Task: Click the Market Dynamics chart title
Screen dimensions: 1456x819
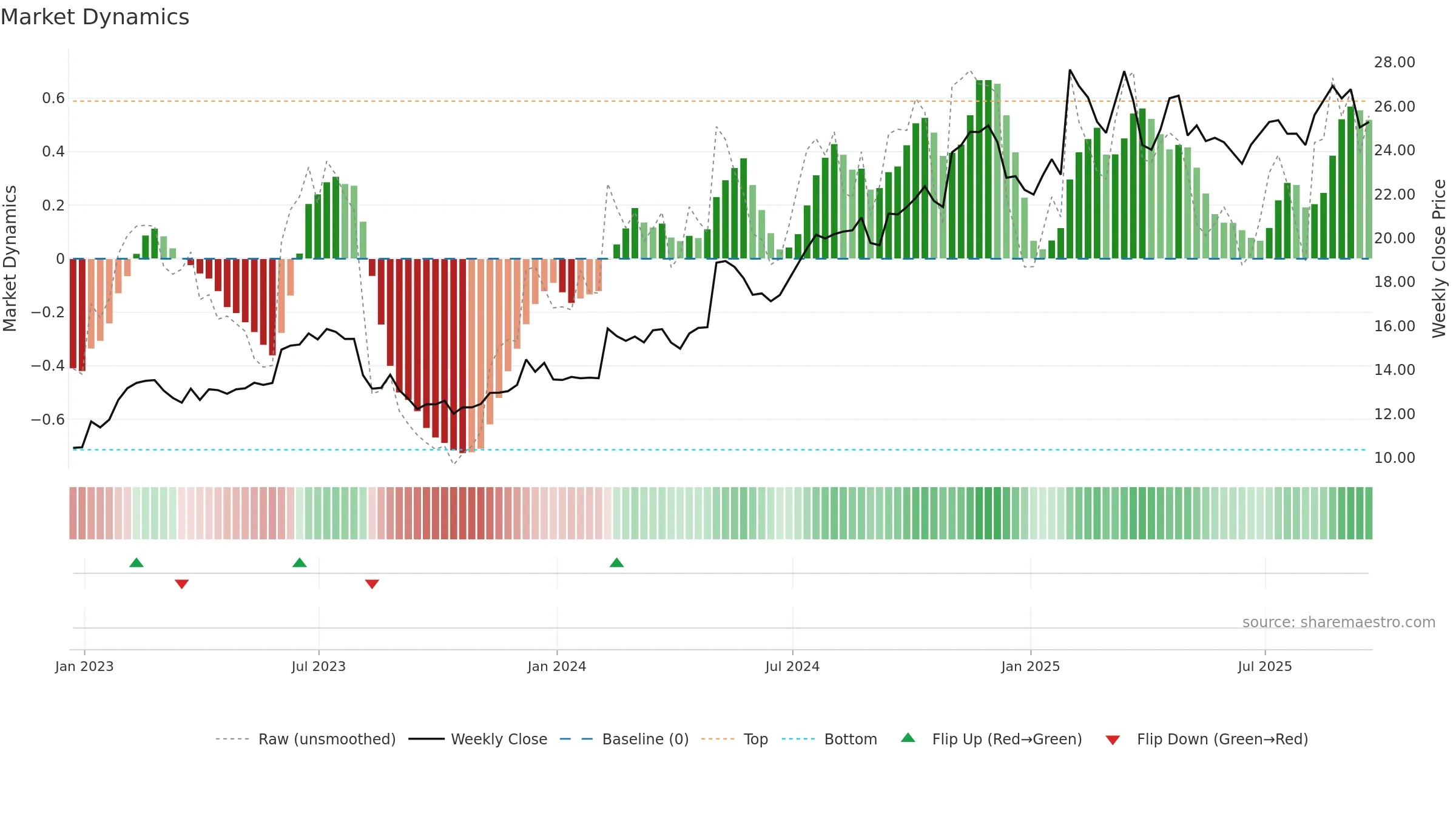Action: point(95,17)
